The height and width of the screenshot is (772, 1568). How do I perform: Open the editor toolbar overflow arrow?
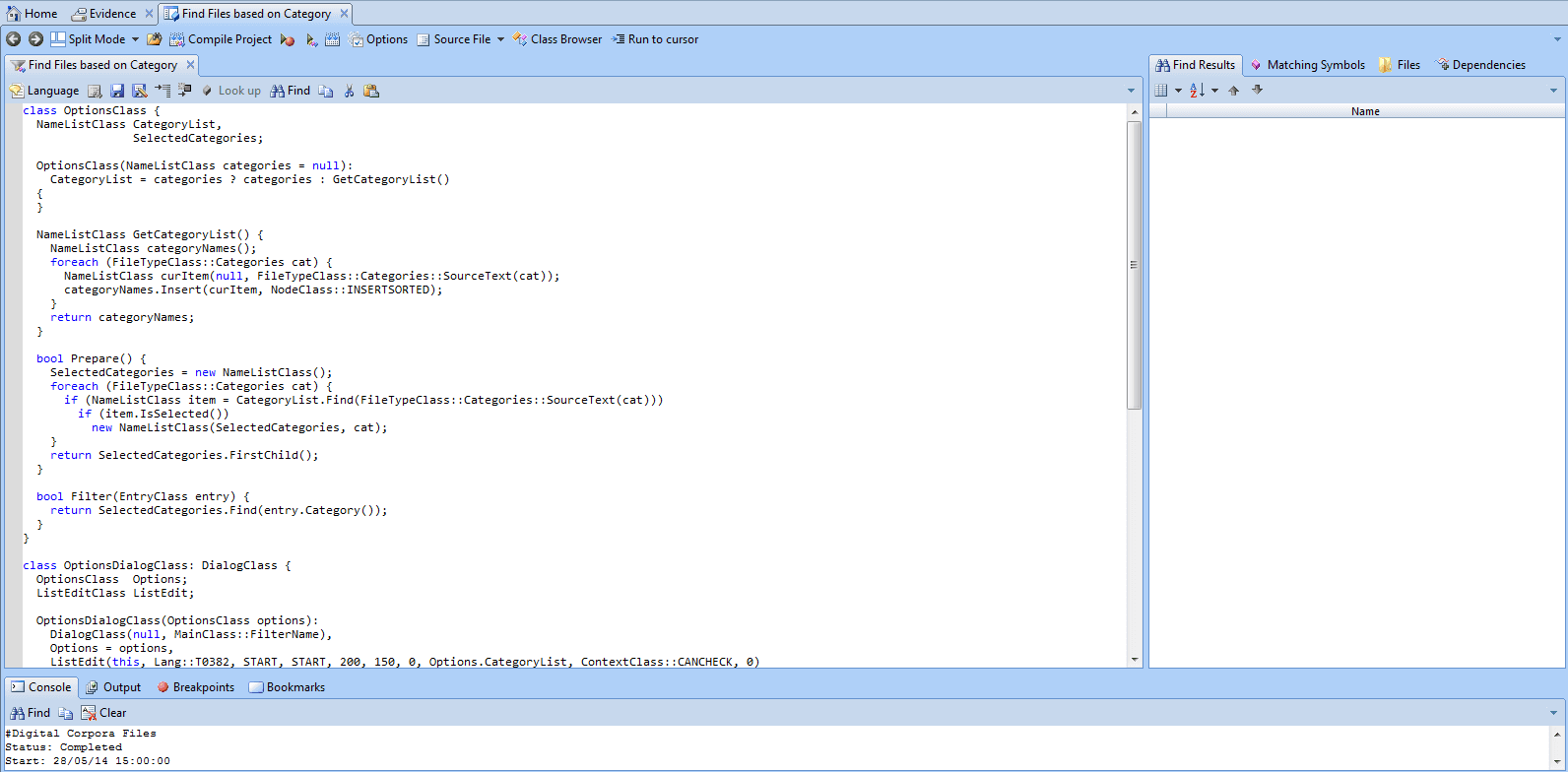[1131, 91]
